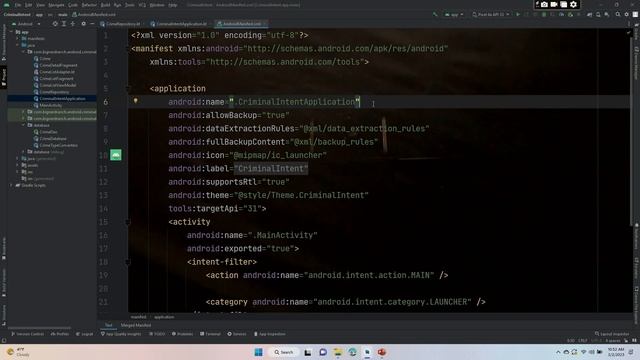Viewport: 640px width, 360px height.
Task: Open the Android project view dropdown
Action: (x=26, y=24)
